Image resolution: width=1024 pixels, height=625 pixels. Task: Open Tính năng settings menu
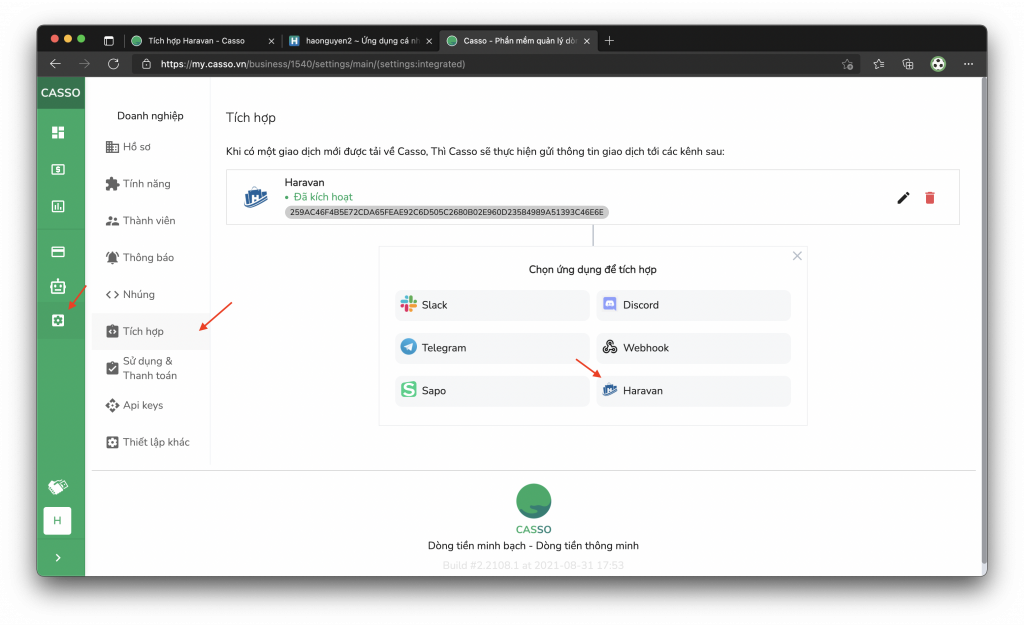[x=151, y=184]
